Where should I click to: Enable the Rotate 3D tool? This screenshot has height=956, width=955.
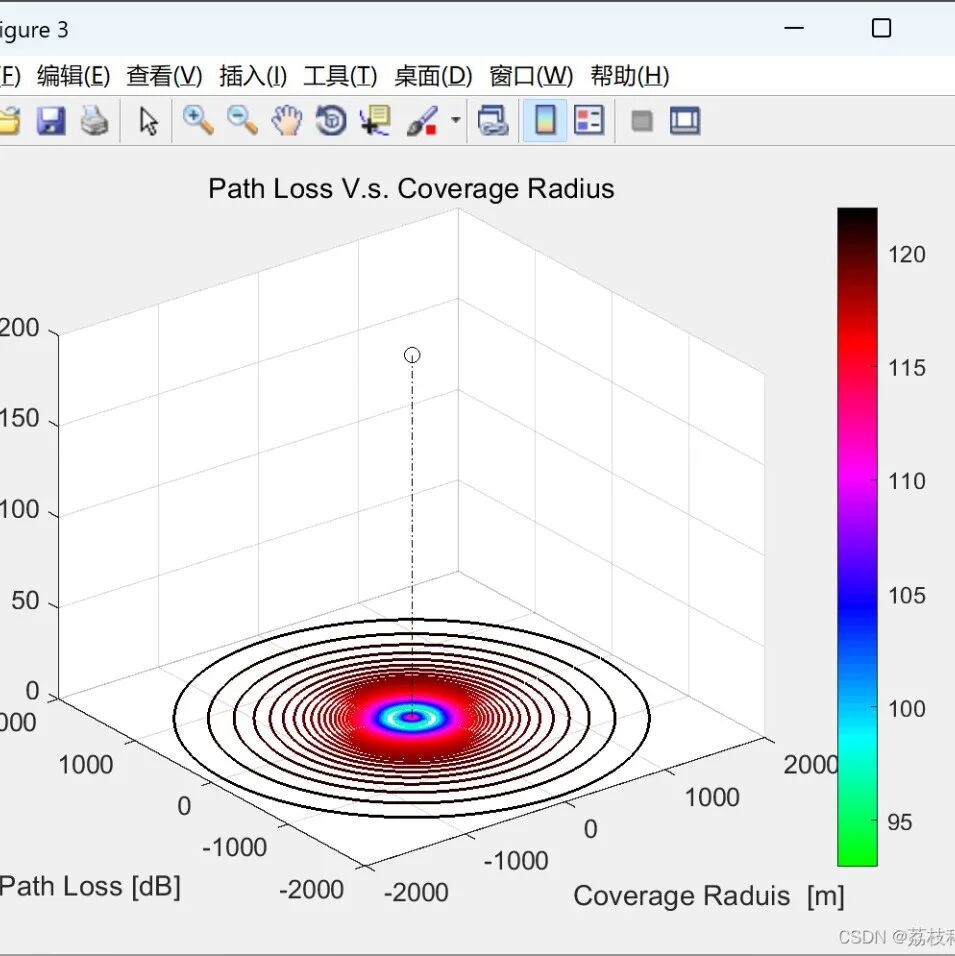331,120
